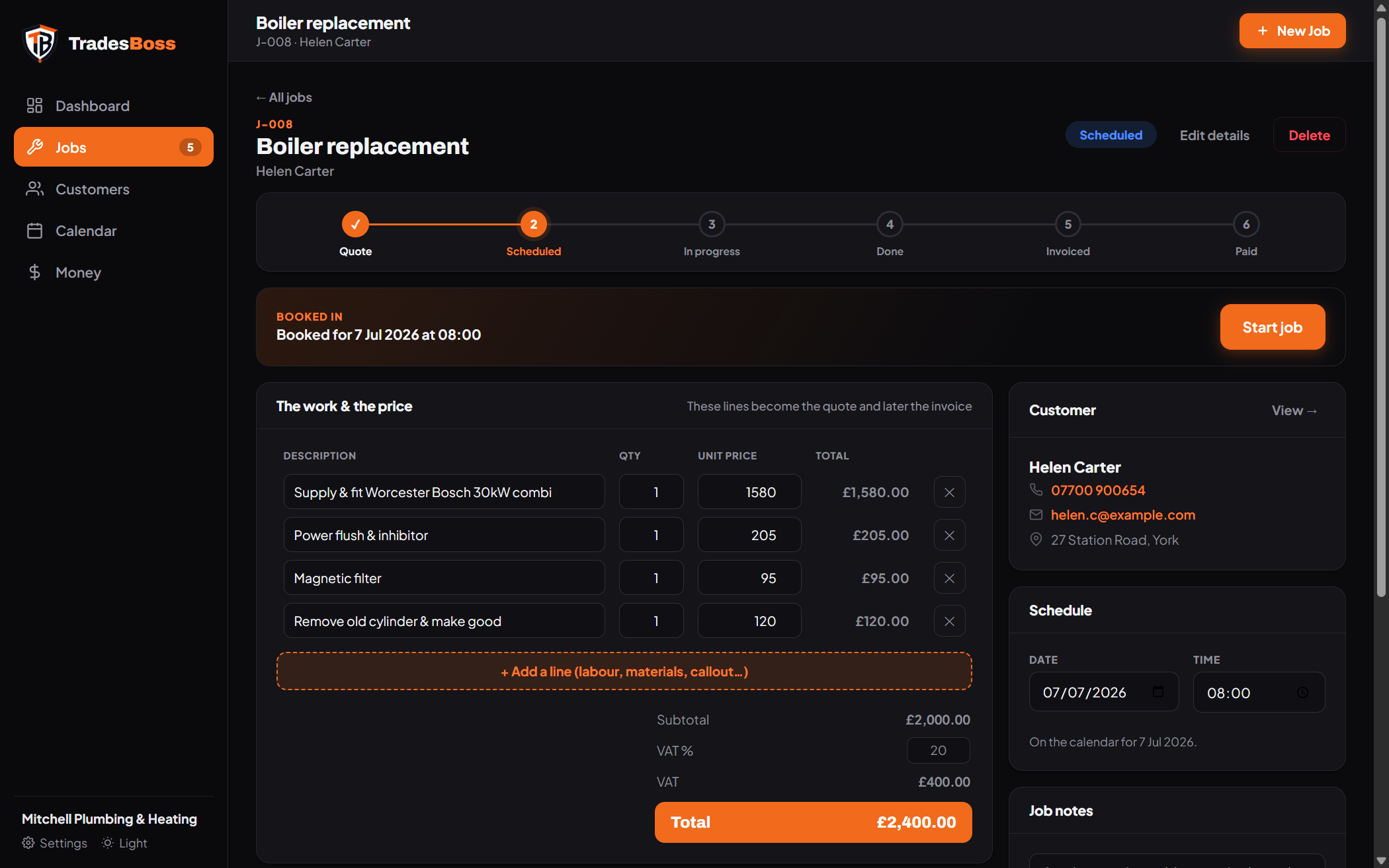Edit the 205 unit price field
The image size is (1389, 868).
click(x=749, y=535)
